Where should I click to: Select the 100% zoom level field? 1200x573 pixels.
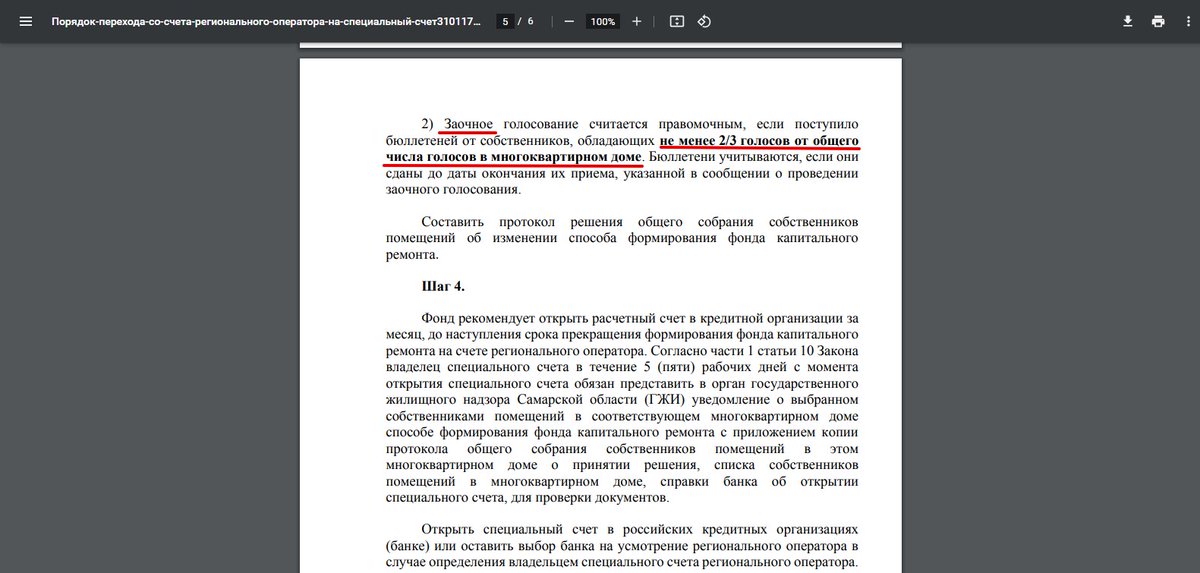(603, 21)
